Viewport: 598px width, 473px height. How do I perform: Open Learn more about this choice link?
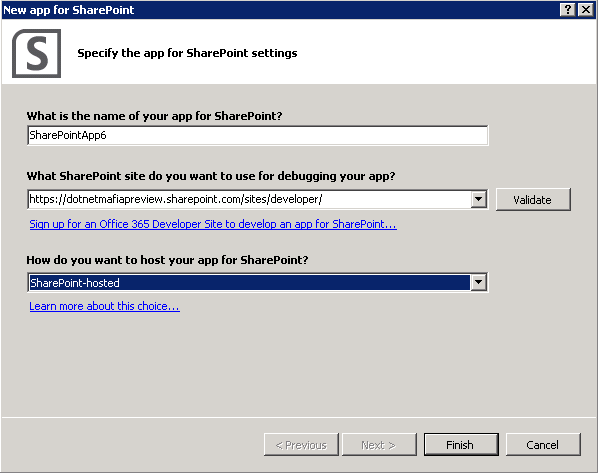tap(104, 306)
